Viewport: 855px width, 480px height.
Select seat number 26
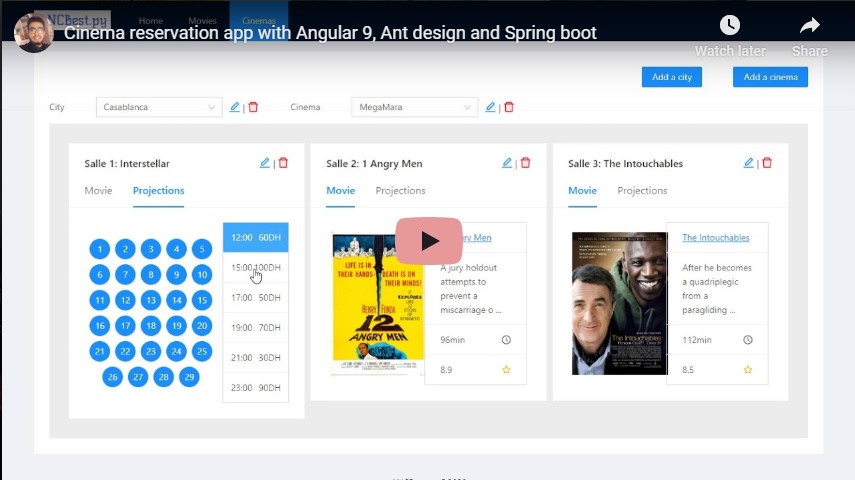pos(112,377)
